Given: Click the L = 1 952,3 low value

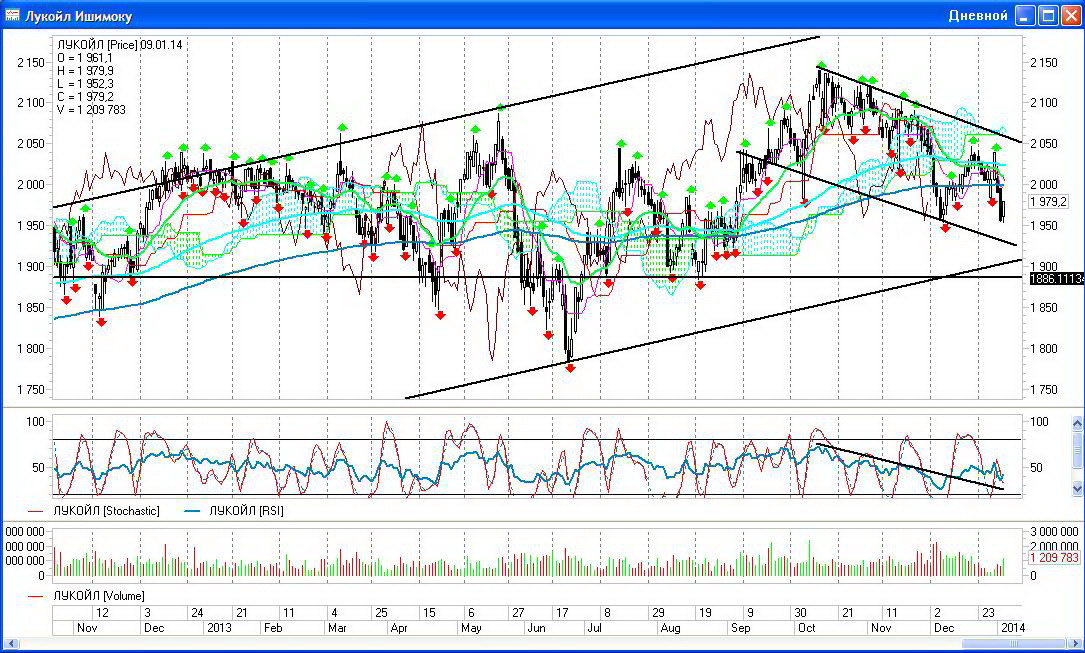Looking at the screenshot, I should pos(85,84).
